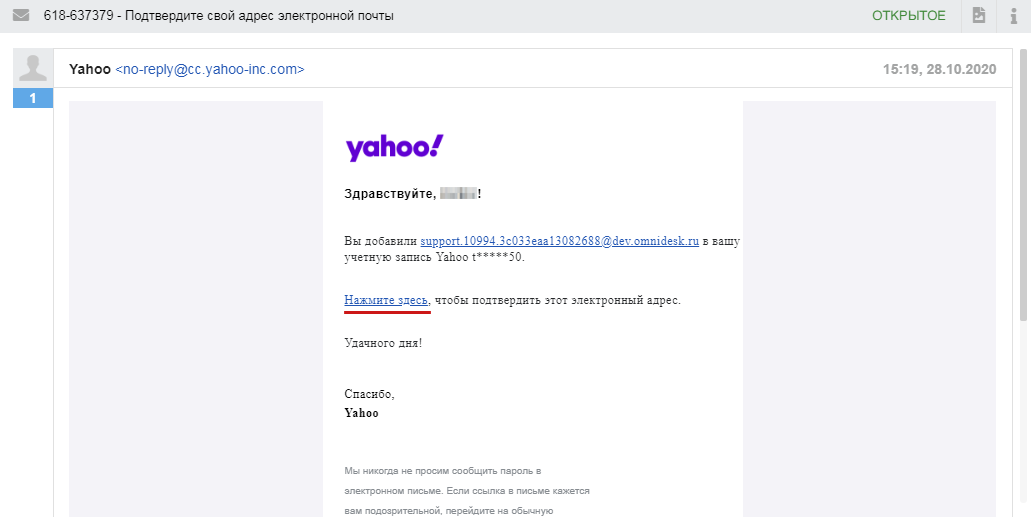Open the ОТКРЫТОЕ ticket status dropdown
Viewport: 1031px width, 517px height.
pos(908,15)
